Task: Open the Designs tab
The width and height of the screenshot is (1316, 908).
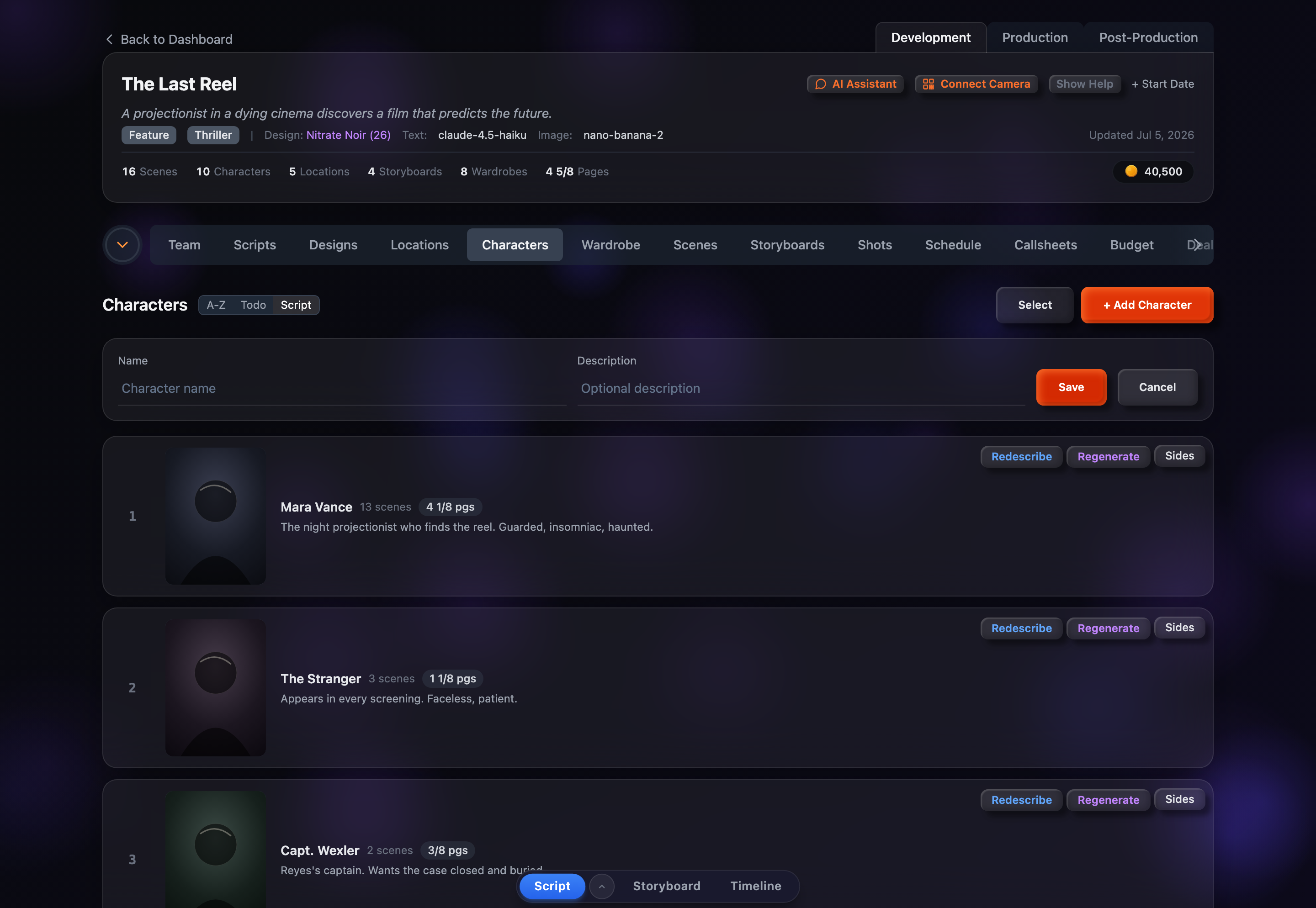Action: 333,245
